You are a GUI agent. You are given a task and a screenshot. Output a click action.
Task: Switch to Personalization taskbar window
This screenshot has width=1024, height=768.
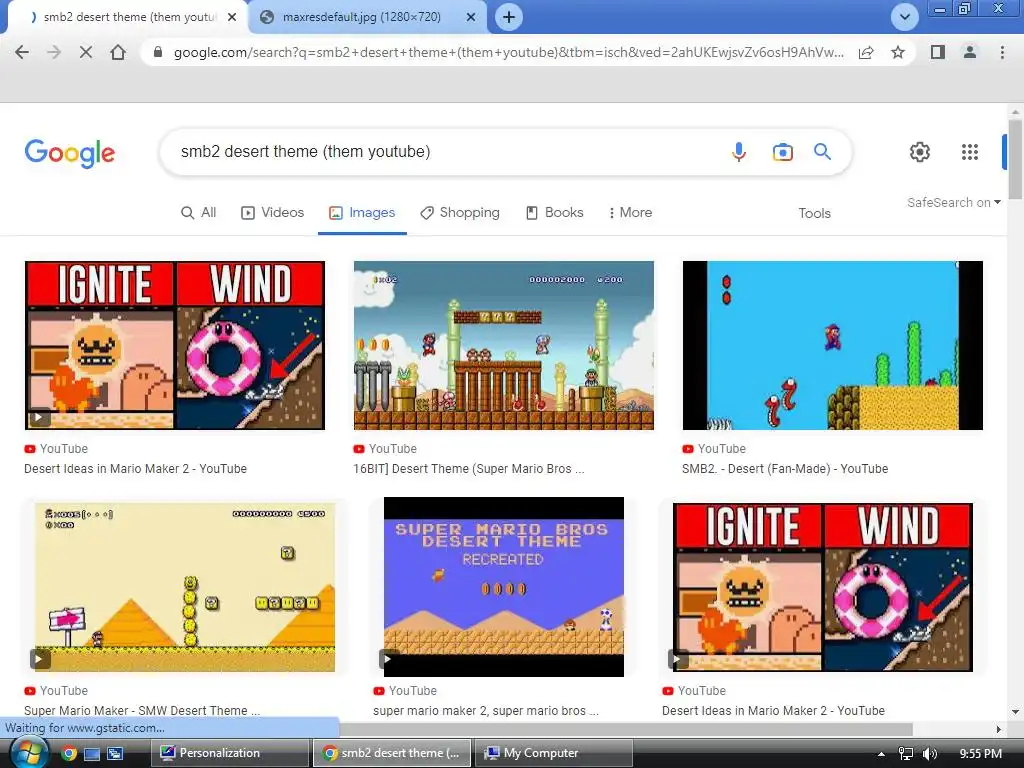click(x=229, y=753)
